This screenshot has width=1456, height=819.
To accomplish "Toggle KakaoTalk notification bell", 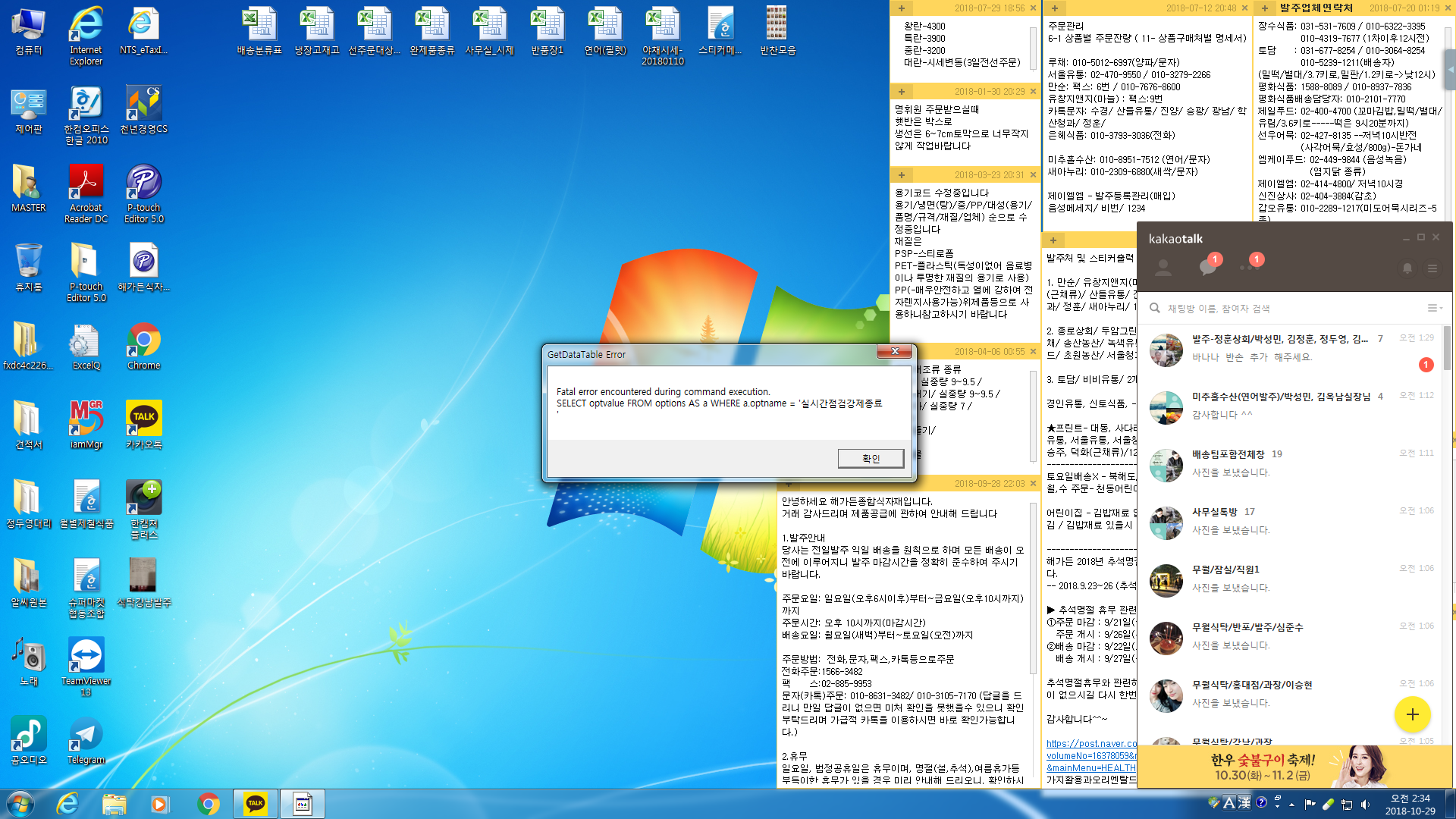I will [1407, 268].
